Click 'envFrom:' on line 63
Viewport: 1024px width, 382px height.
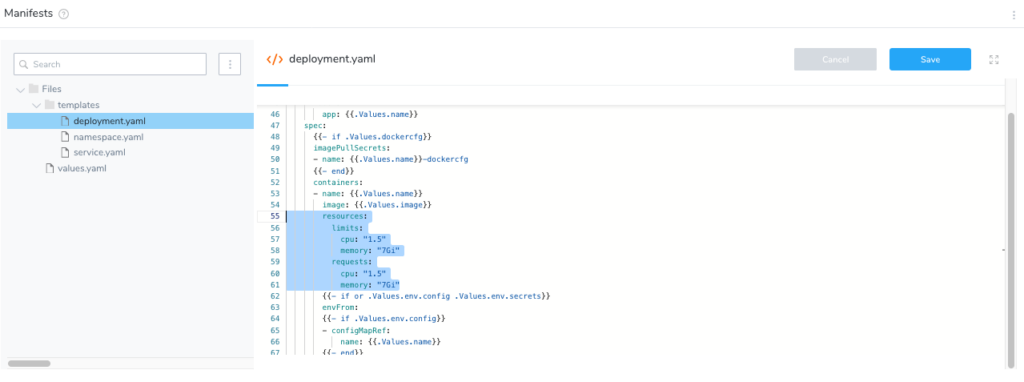click(340, 308)
